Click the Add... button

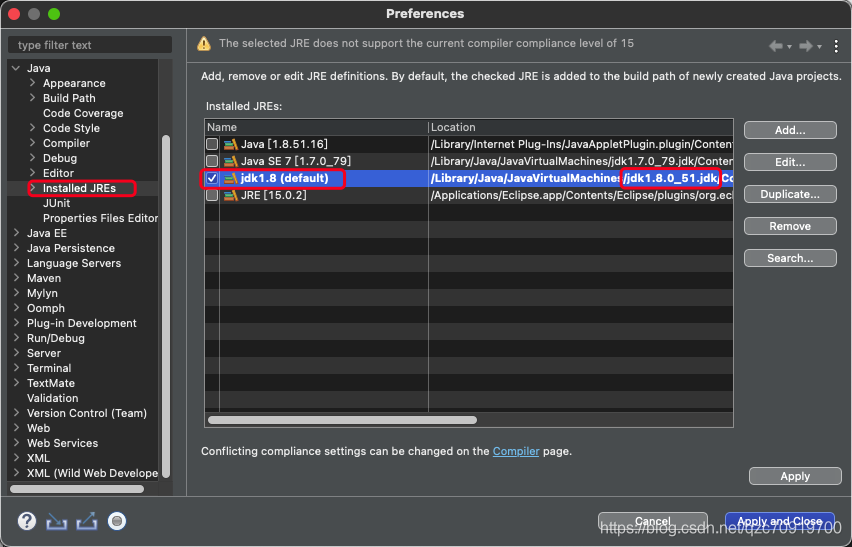pyautogui.click(x=790, y=130)
